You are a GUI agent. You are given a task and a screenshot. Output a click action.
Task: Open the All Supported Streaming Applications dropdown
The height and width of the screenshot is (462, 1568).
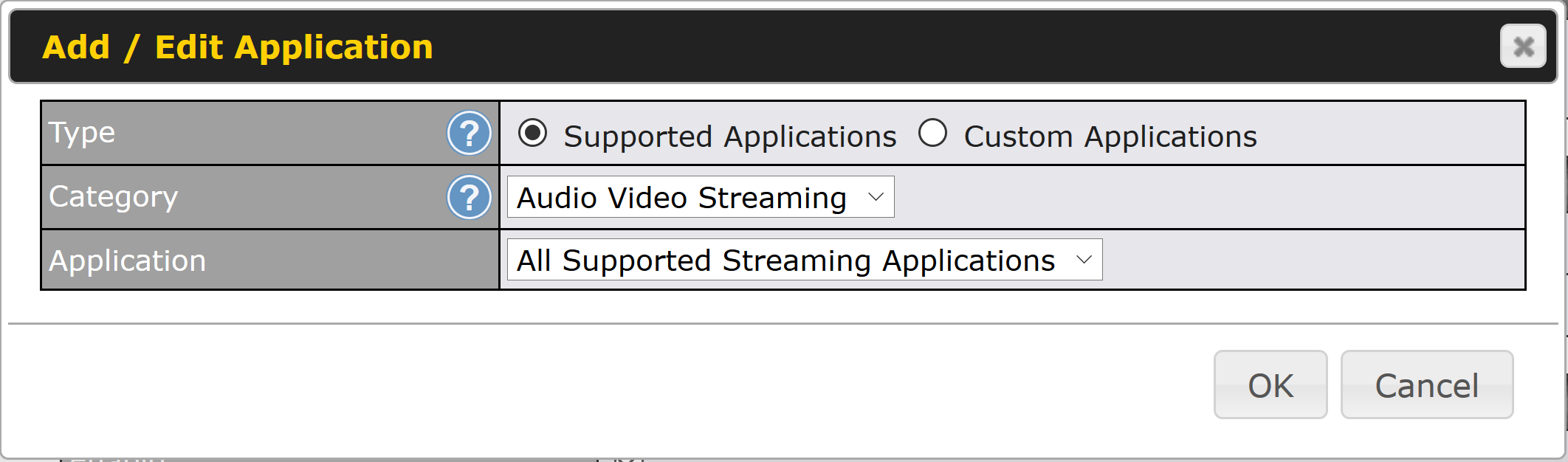(x=805, y=260)
